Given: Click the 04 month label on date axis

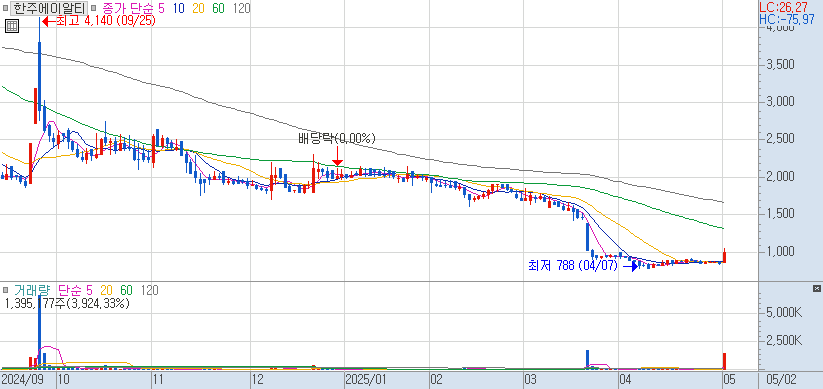Looking at the screenshot, I should click(625, 379).
